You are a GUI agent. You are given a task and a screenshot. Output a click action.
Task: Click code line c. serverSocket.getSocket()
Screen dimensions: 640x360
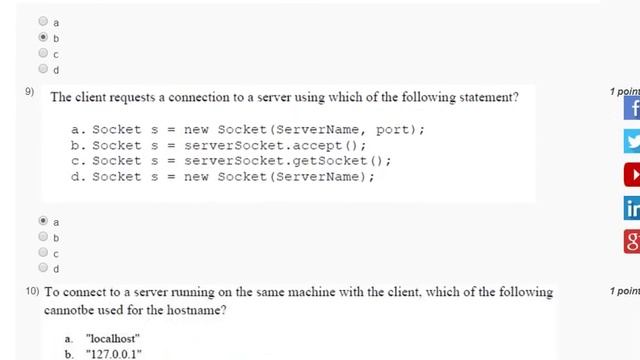point(231,161)
